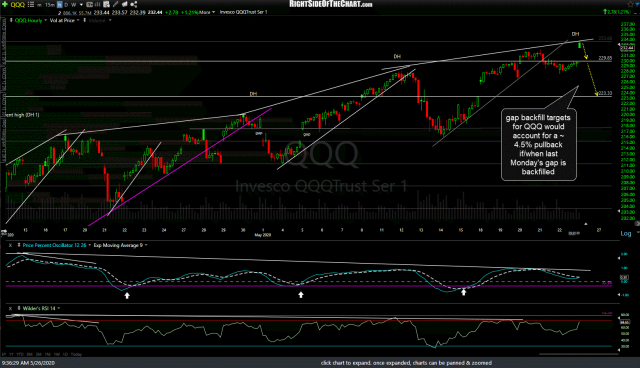Select the pencil drawing tool icon
Screen dimensions: 640x368
pyautogui.click(x=116, y=4)
